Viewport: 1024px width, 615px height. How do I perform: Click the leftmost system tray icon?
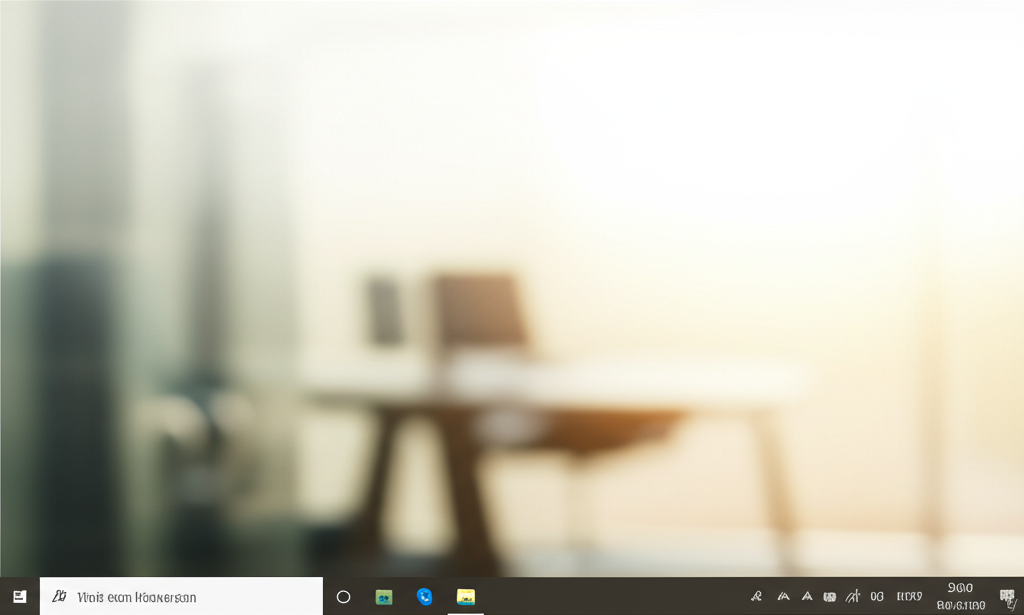(757, 597)
